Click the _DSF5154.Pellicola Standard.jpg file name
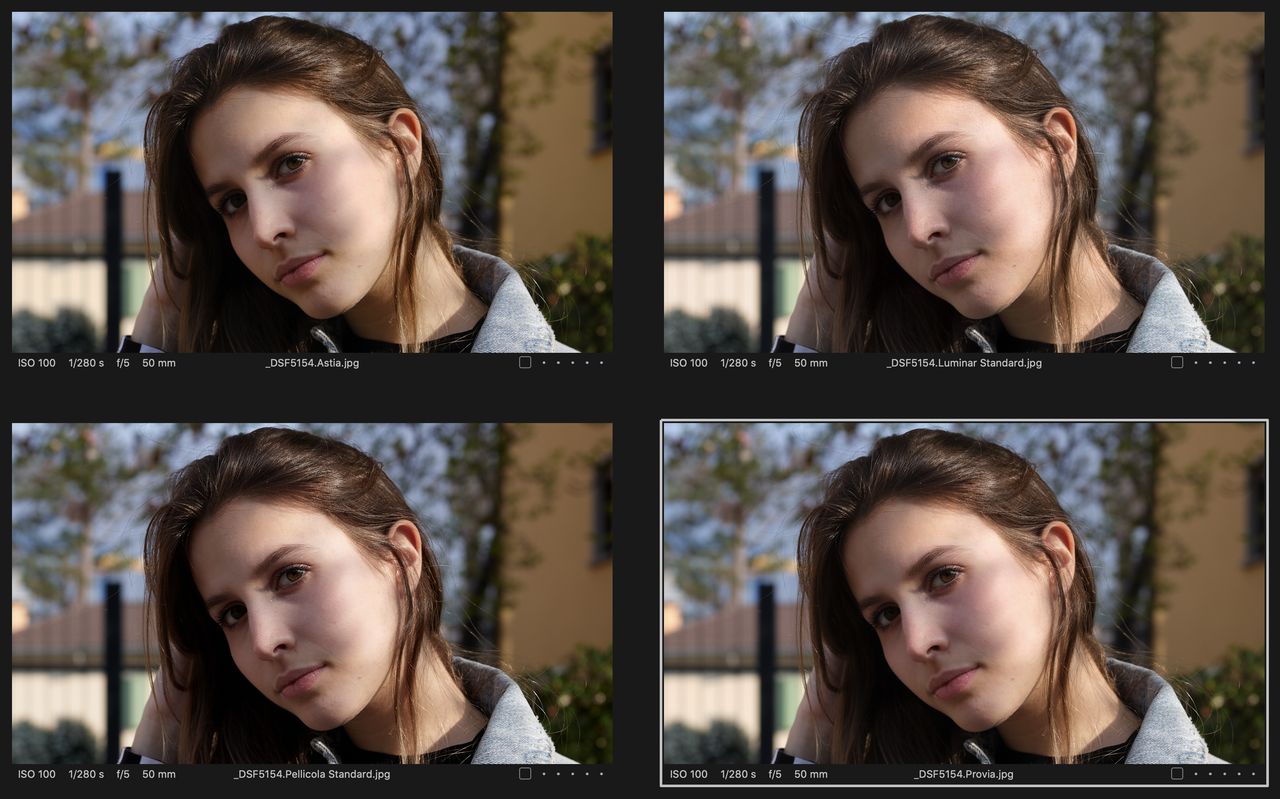This screenshot has width=1280, height=799. tap(312, 774)
